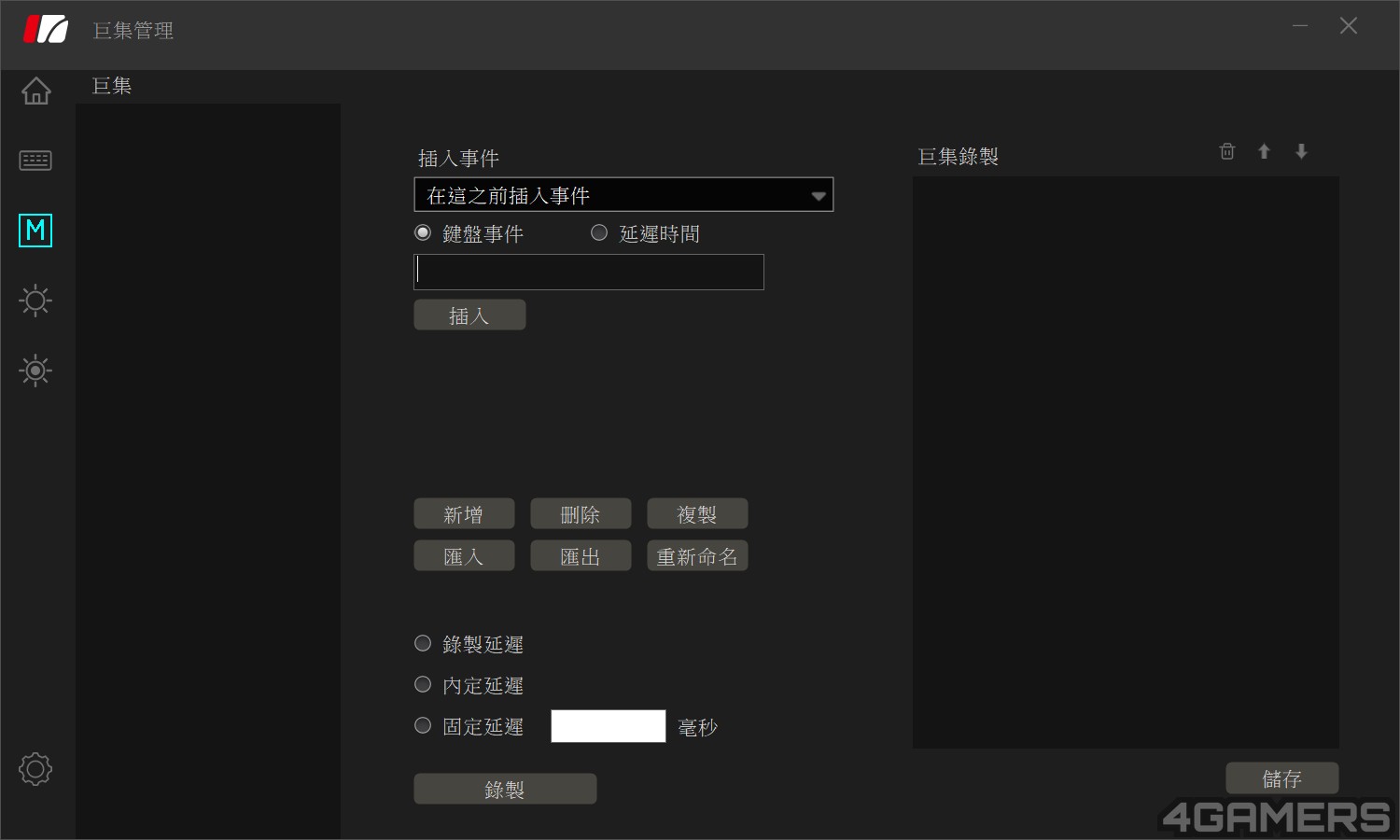Open the keyboard settings sidebar icon
Viewport: 1400px width, 840px height.
[x=35, y=161]
